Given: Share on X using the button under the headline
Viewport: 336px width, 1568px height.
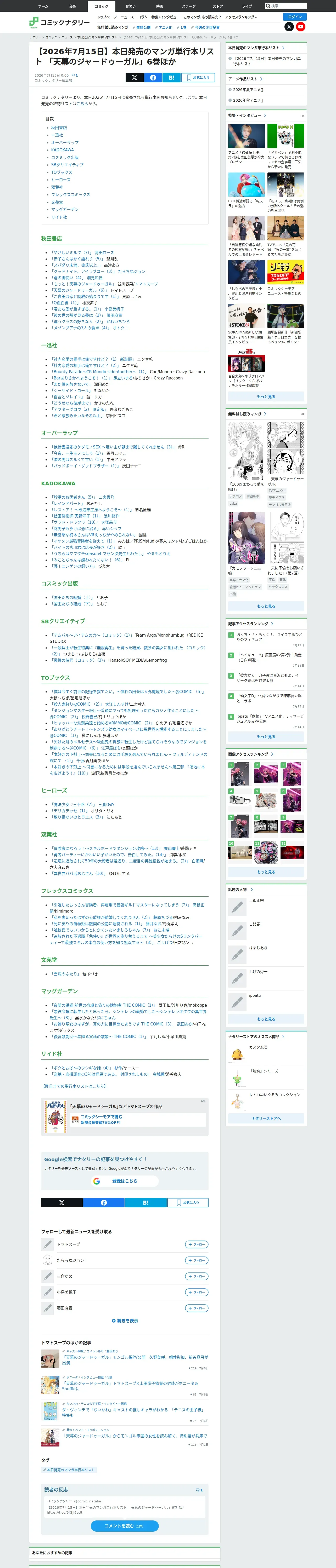Looking at the screenshot, I should 134,77.
